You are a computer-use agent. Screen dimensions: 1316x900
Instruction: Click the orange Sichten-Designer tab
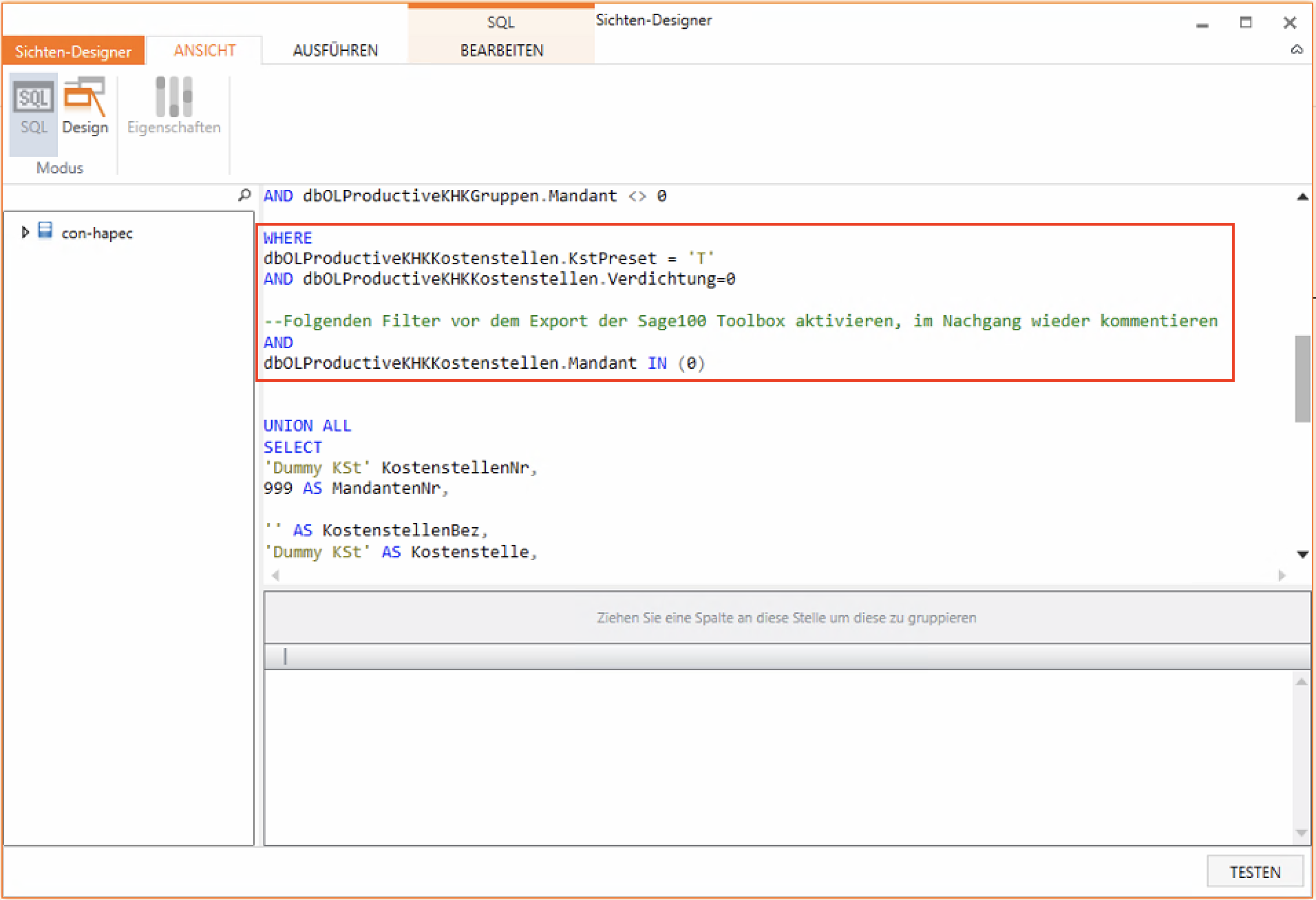coord(73,52)
